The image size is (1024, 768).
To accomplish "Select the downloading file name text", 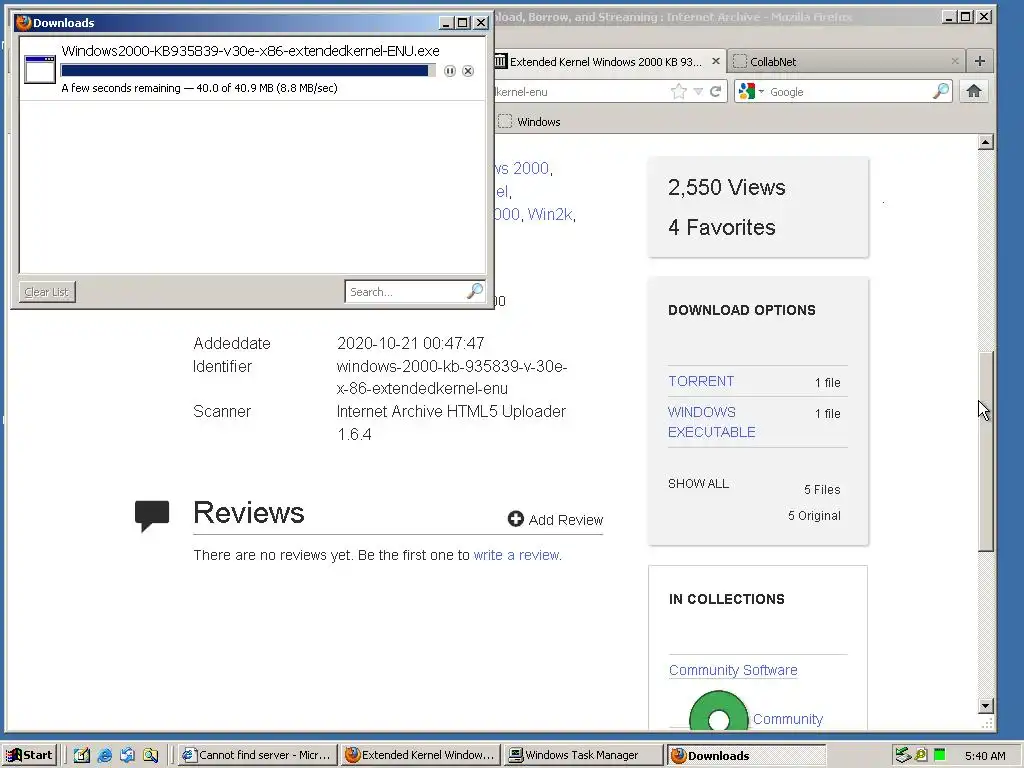I will (x=250, y=51).
